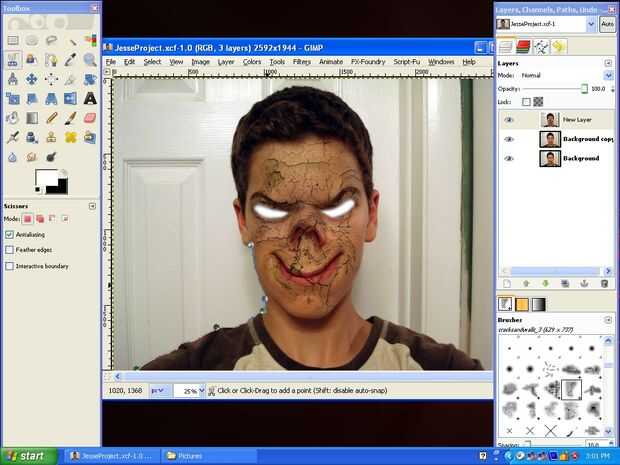
Task: Switch to the Paths tab in dock
Action: tap(541, 47)
